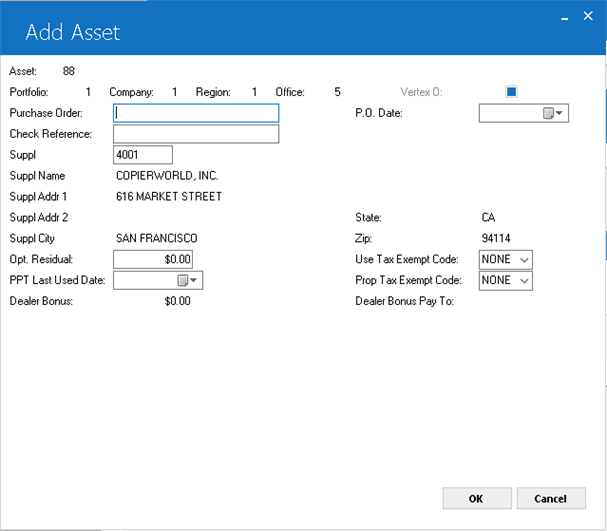The image size is (607, 531).
Task: Open the P.O. Date calendar picker icon
Action: tap(548, 113)
